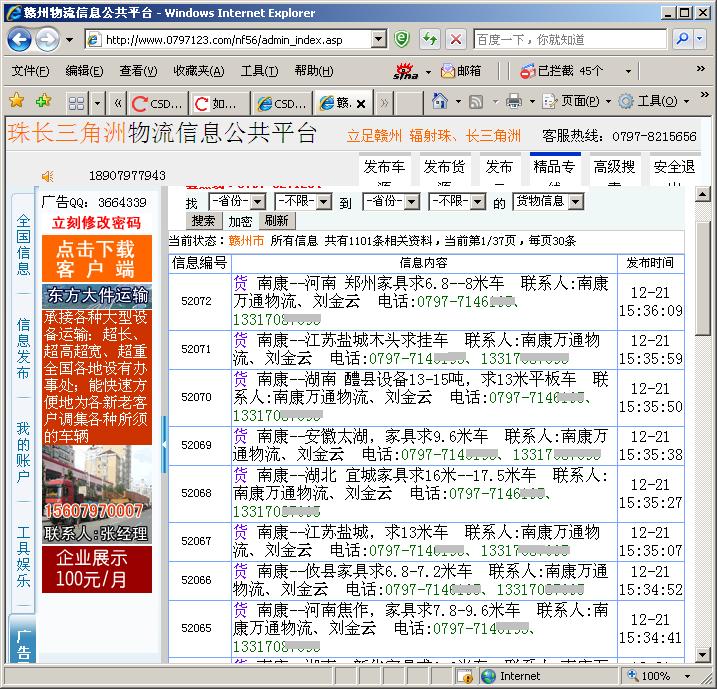
Task: Click the 点击下载客户端 orange banner
Action: point(97,259)
